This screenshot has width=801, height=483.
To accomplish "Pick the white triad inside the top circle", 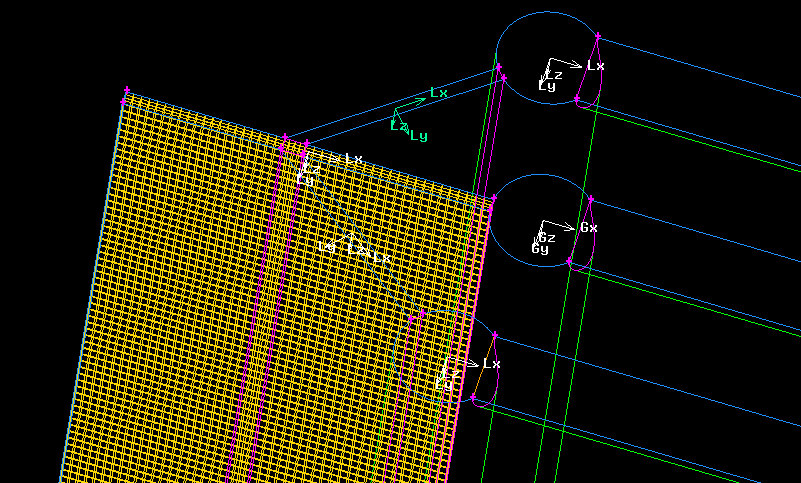I will pos(548,69).
